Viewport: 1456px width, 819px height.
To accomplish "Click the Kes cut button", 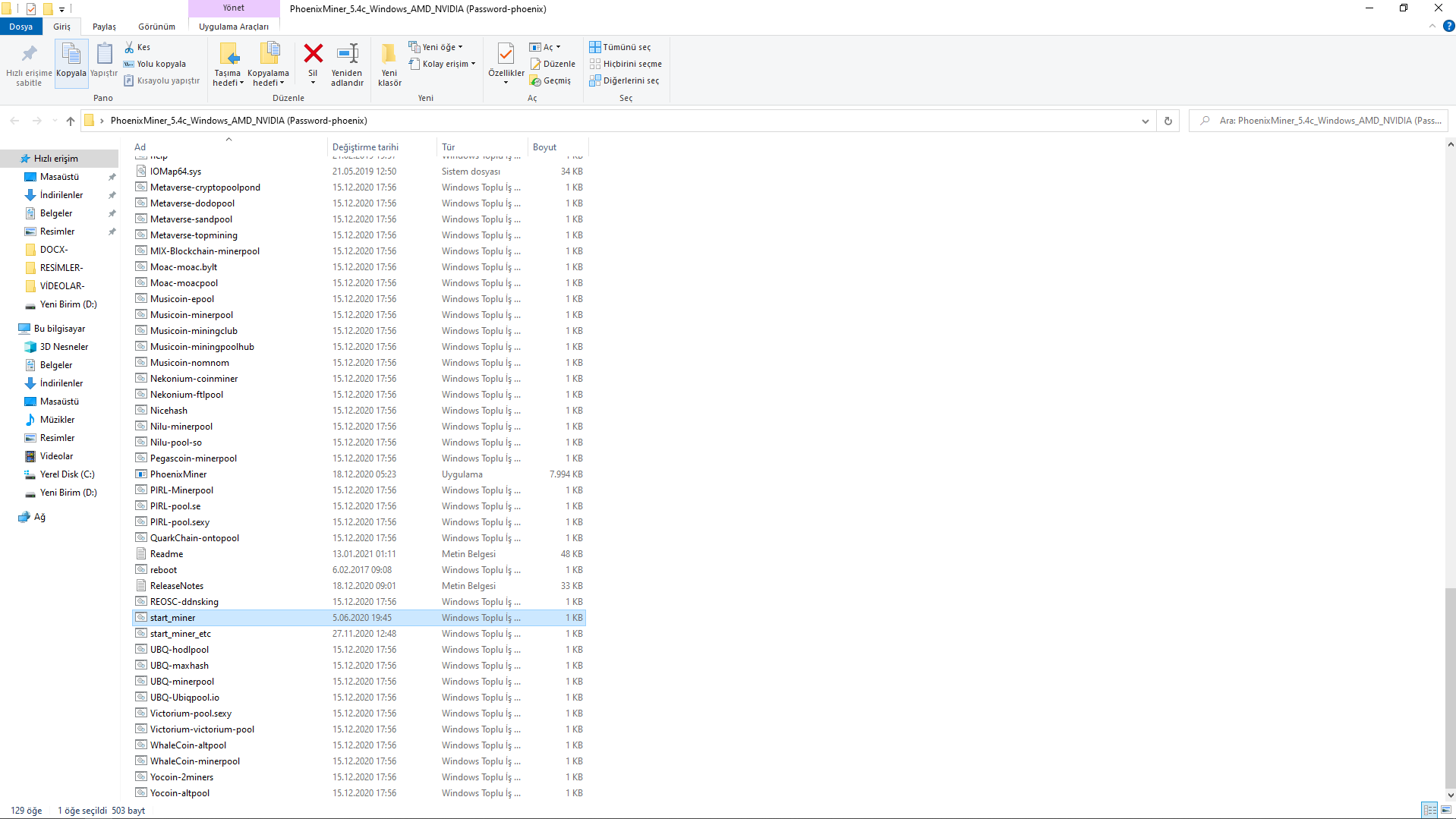I will [x=138, y=47].
